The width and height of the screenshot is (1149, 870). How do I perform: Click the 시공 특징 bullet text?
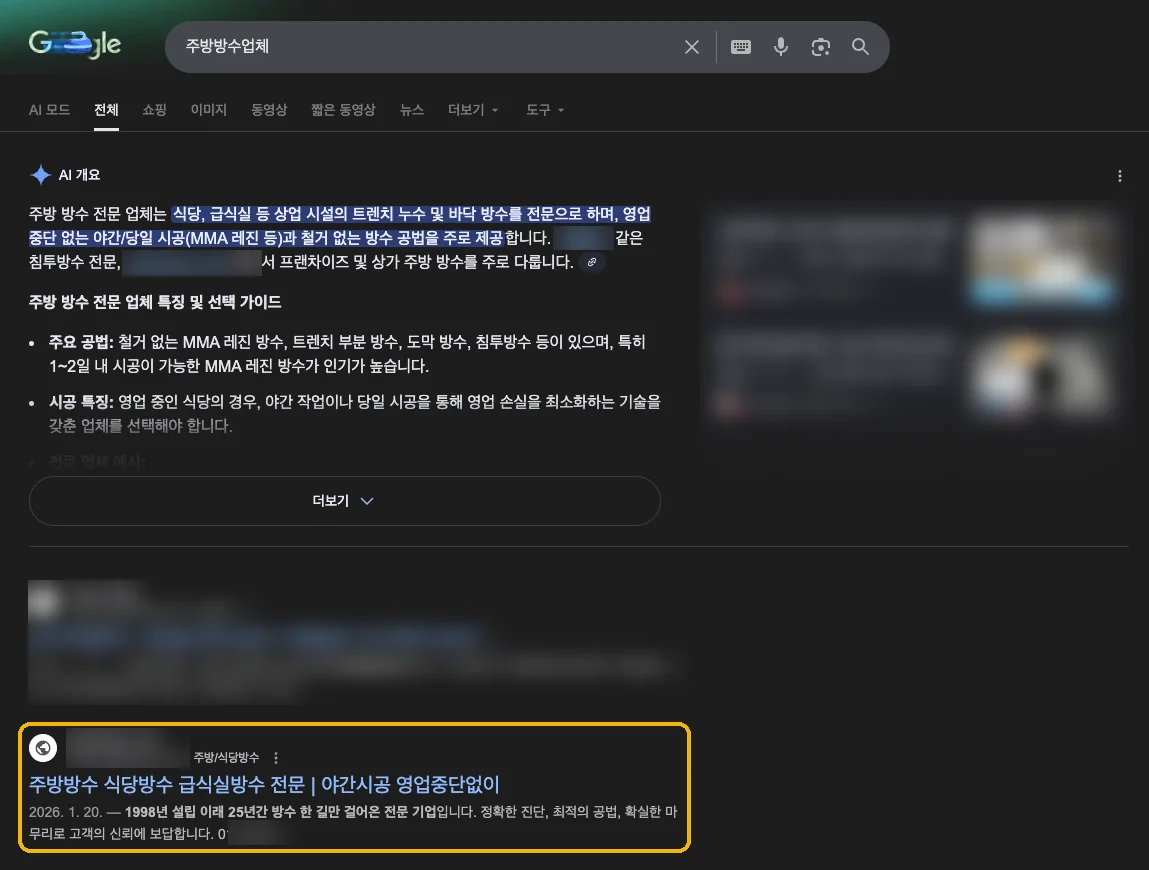[x=355, y=413]
